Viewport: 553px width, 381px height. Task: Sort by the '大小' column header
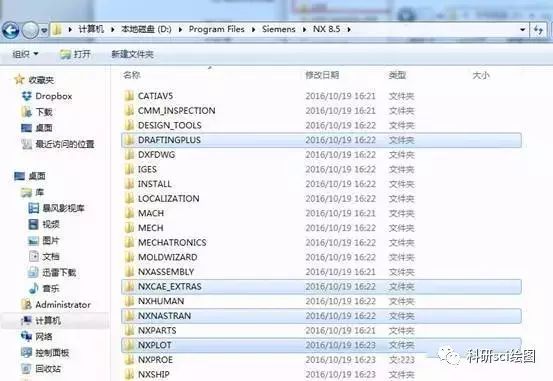click(x=481, y=75)
